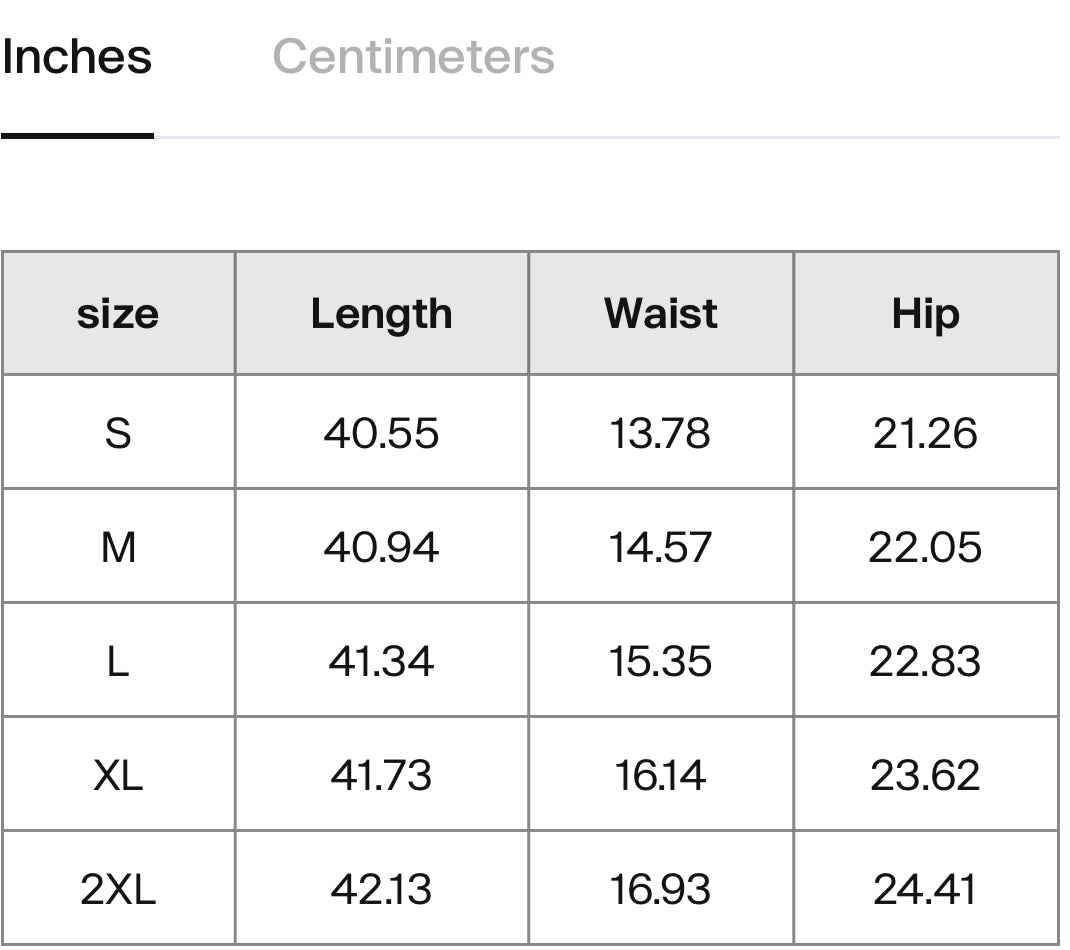1070x950 pixels.
Task: Click the Length column header
Action: point(382,314)
